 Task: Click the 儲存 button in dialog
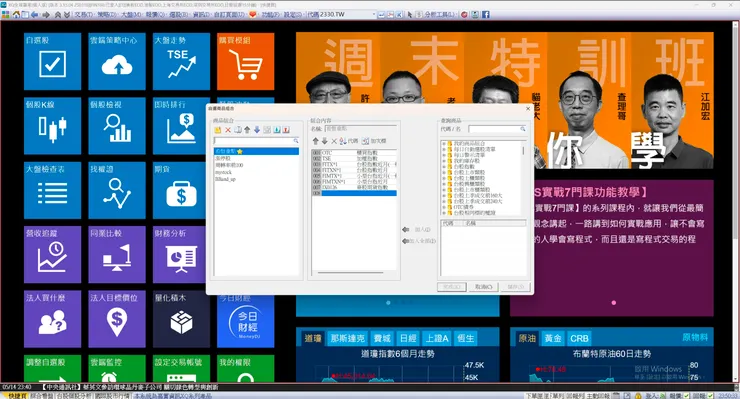(x=516, y=287)
